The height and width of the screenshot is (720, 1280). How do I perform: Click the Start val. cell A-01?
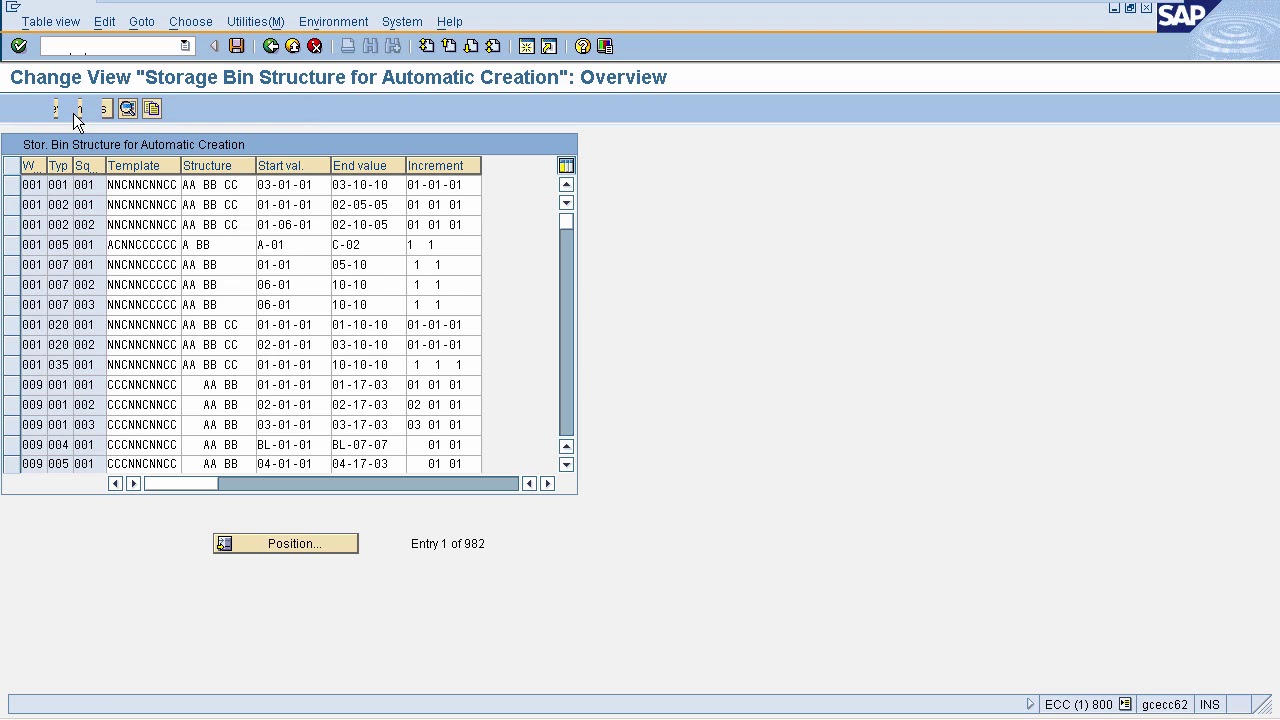tap(293, 245)
